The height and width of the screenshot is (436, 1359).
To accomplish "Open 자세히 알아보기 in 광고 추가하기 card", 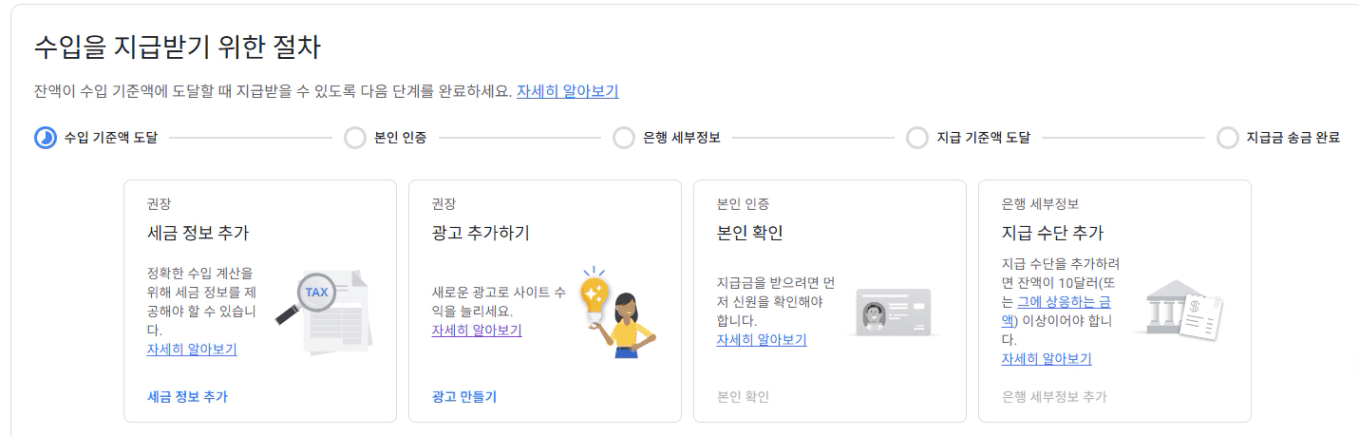I will [476, 330].
